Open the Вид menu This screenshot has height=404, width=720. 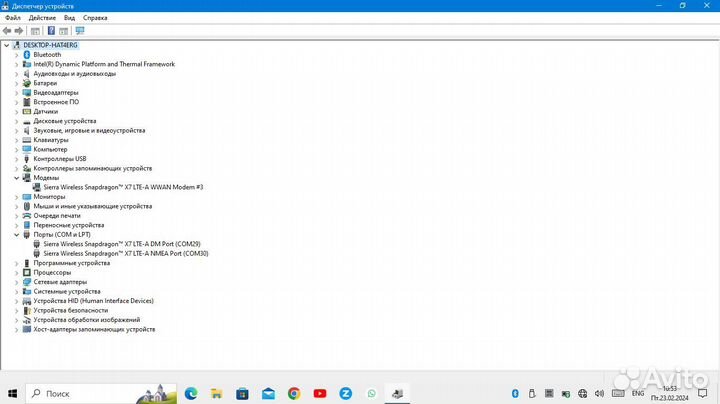[69, 18]
